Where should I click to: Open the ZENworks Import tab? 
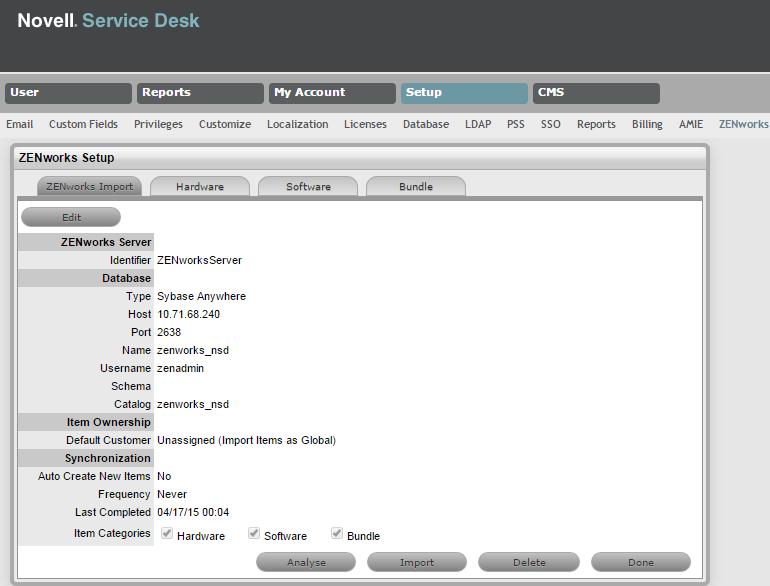coord(89,187)
